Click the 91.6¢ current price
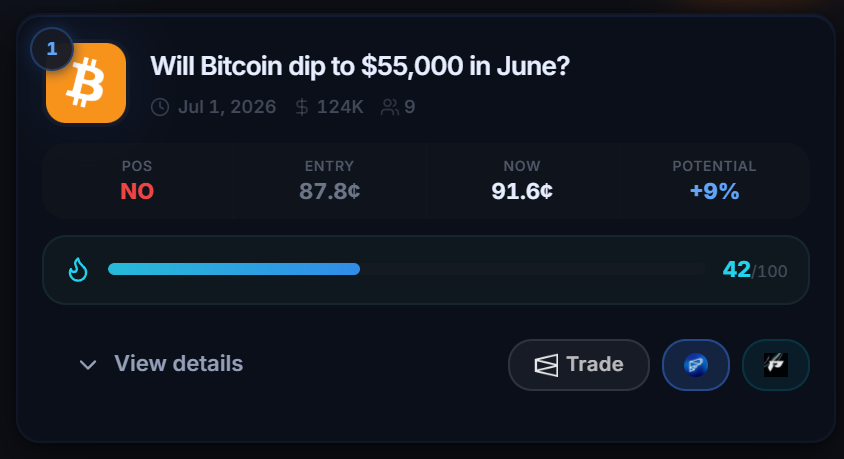The width and height of the screenshot is (844, 459). pos(522,192)
